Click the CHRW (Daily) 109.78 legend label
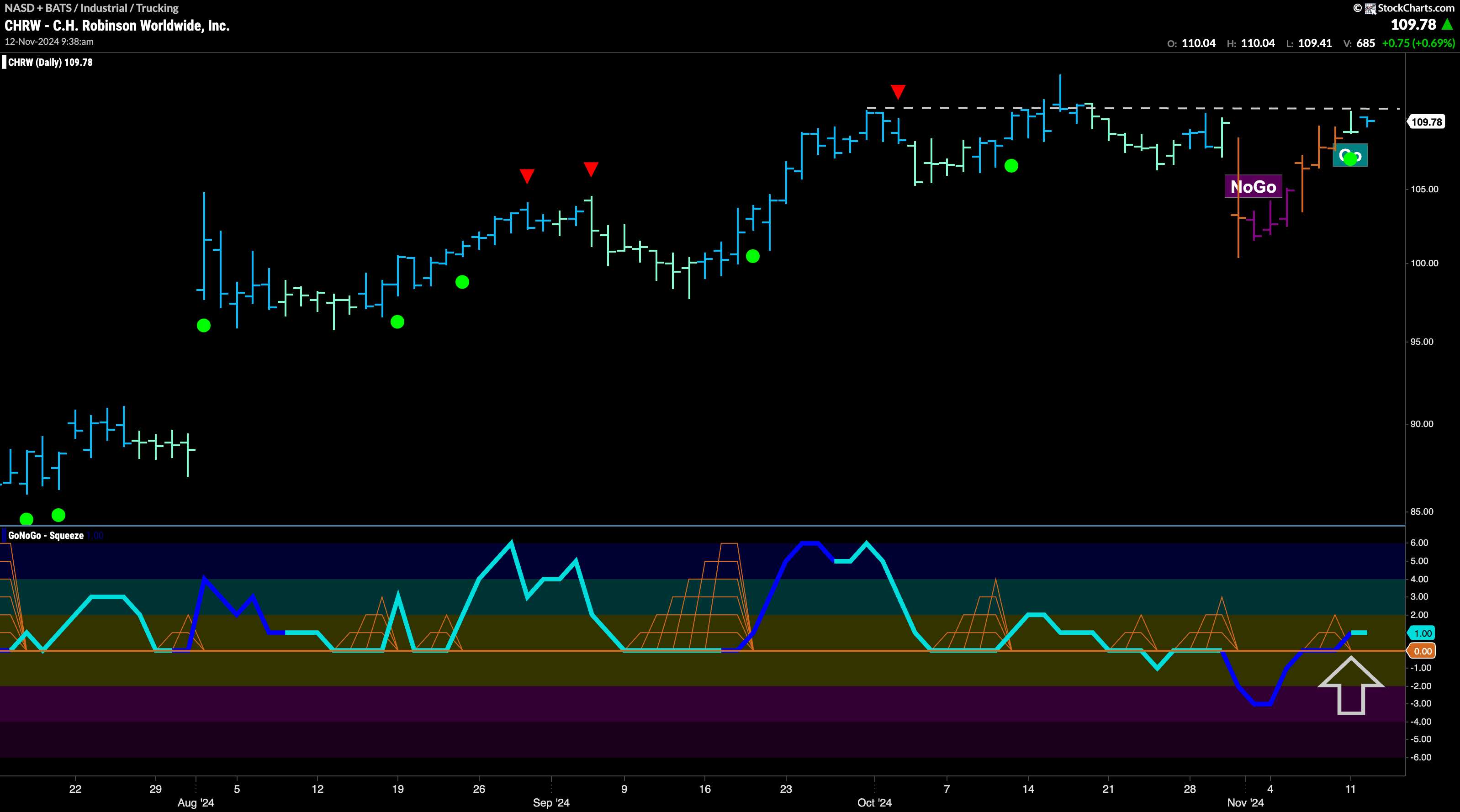The image size is (1460, 812). point(50,62)
